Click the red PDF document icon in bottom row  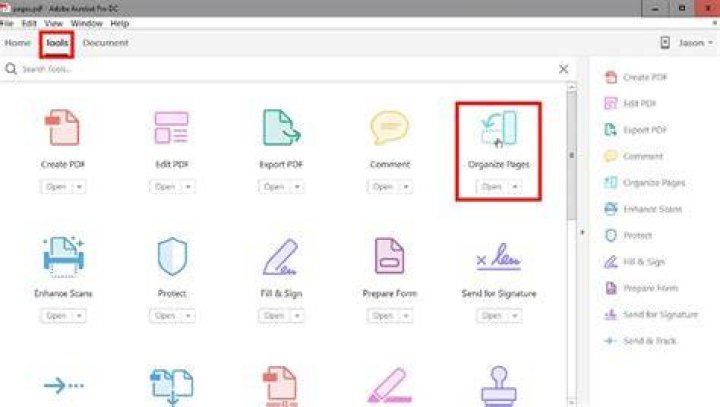280,386
